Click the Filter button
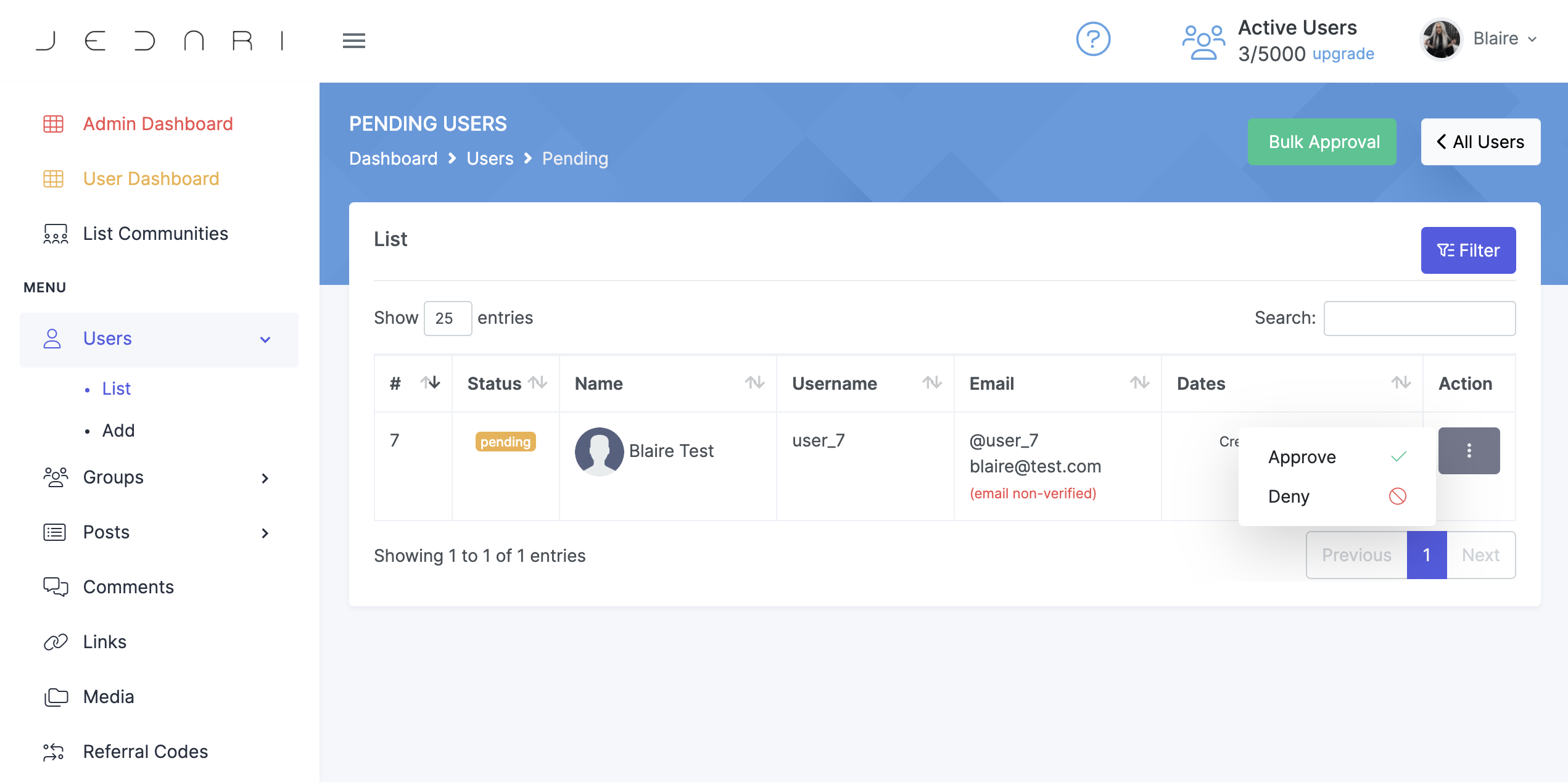 click(x=1468, y=250)
